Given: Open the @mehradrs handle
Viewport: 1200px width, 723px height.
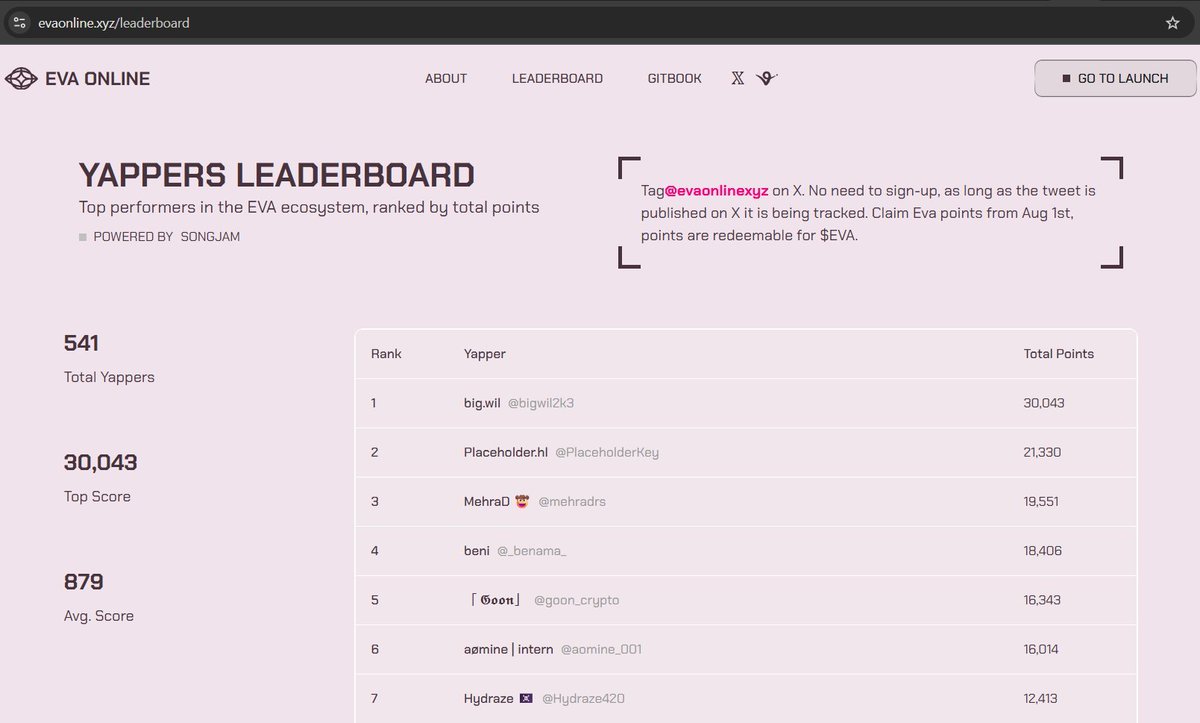Looking at the screenshot, I should [572, 501].
